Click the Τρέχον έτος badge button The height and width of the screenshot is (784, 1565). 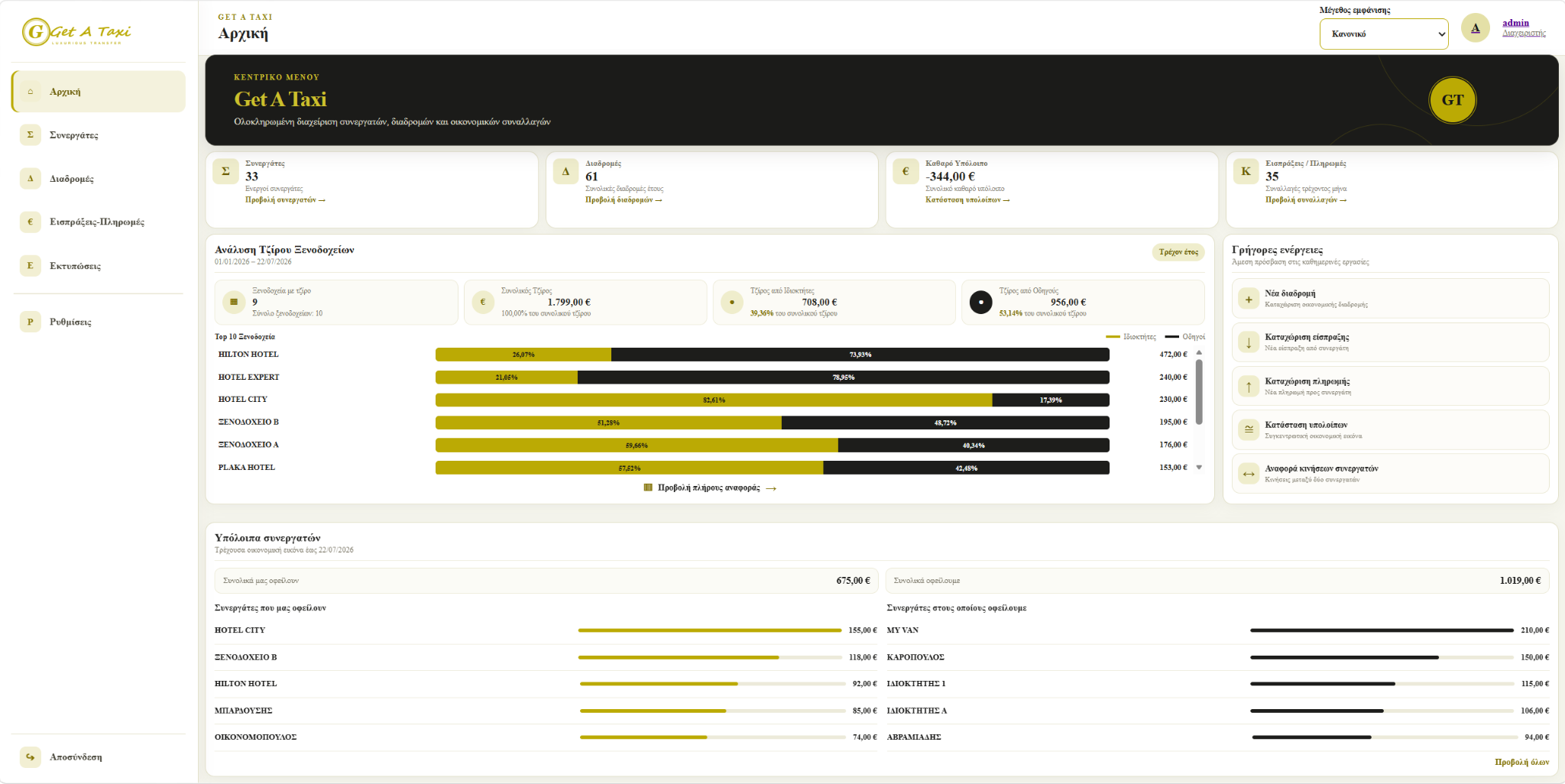point(1178,252)
